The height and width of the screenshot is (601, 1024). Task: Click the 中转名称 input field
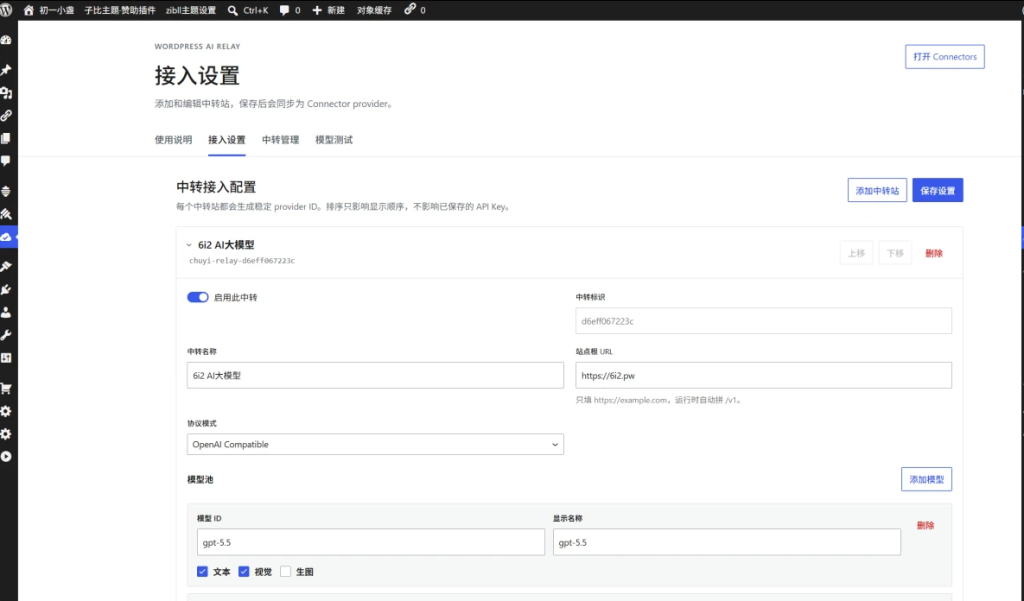(375, 376)
